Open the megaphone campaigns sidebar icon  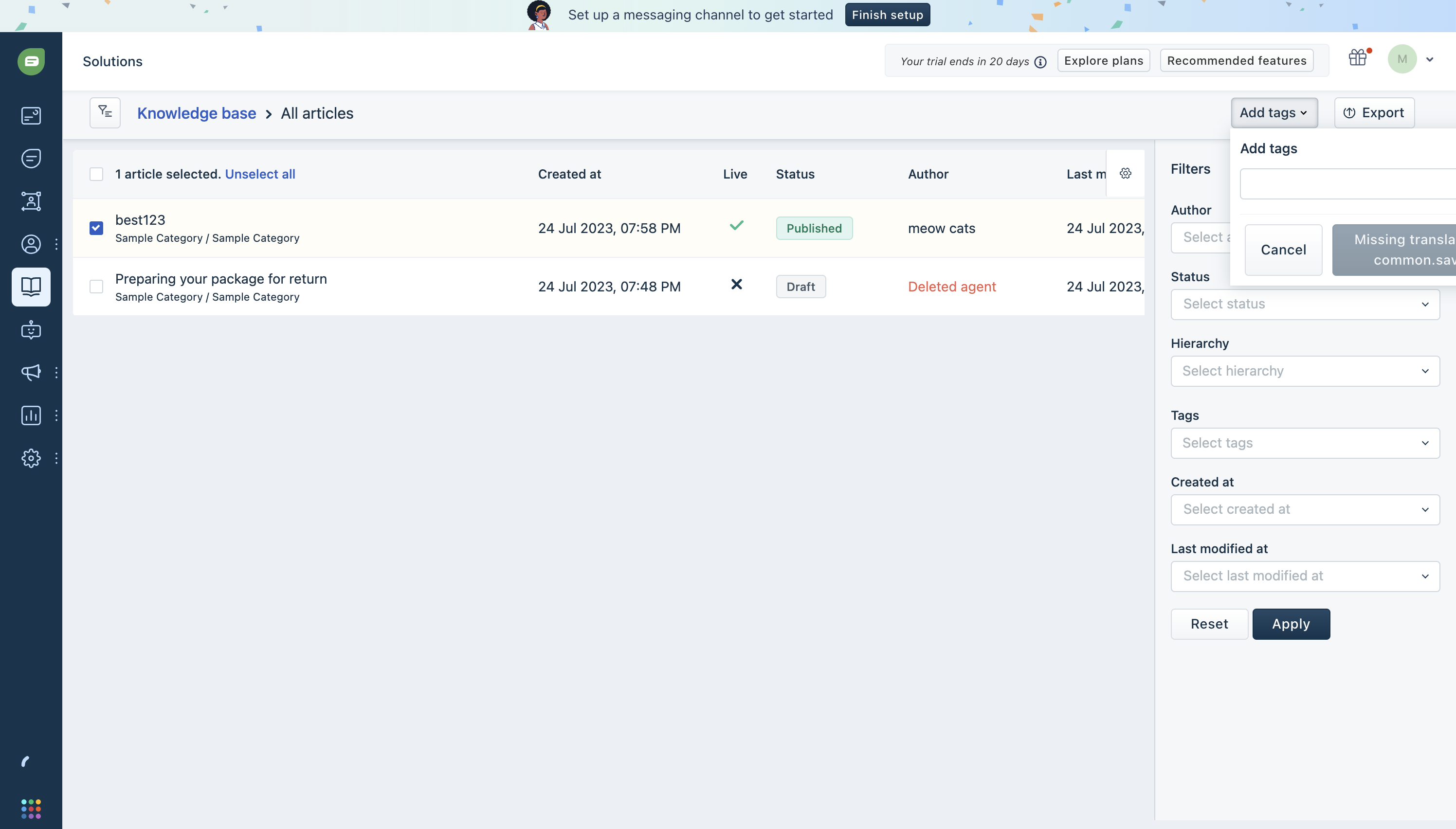click(x=31, y=372)
